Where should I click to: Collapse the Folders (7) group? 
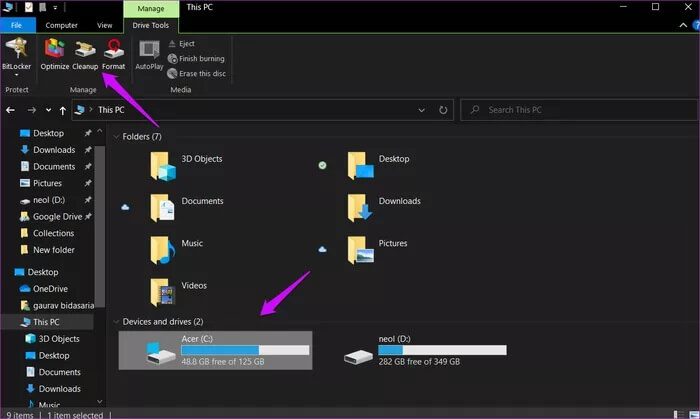tap(117, 137)
